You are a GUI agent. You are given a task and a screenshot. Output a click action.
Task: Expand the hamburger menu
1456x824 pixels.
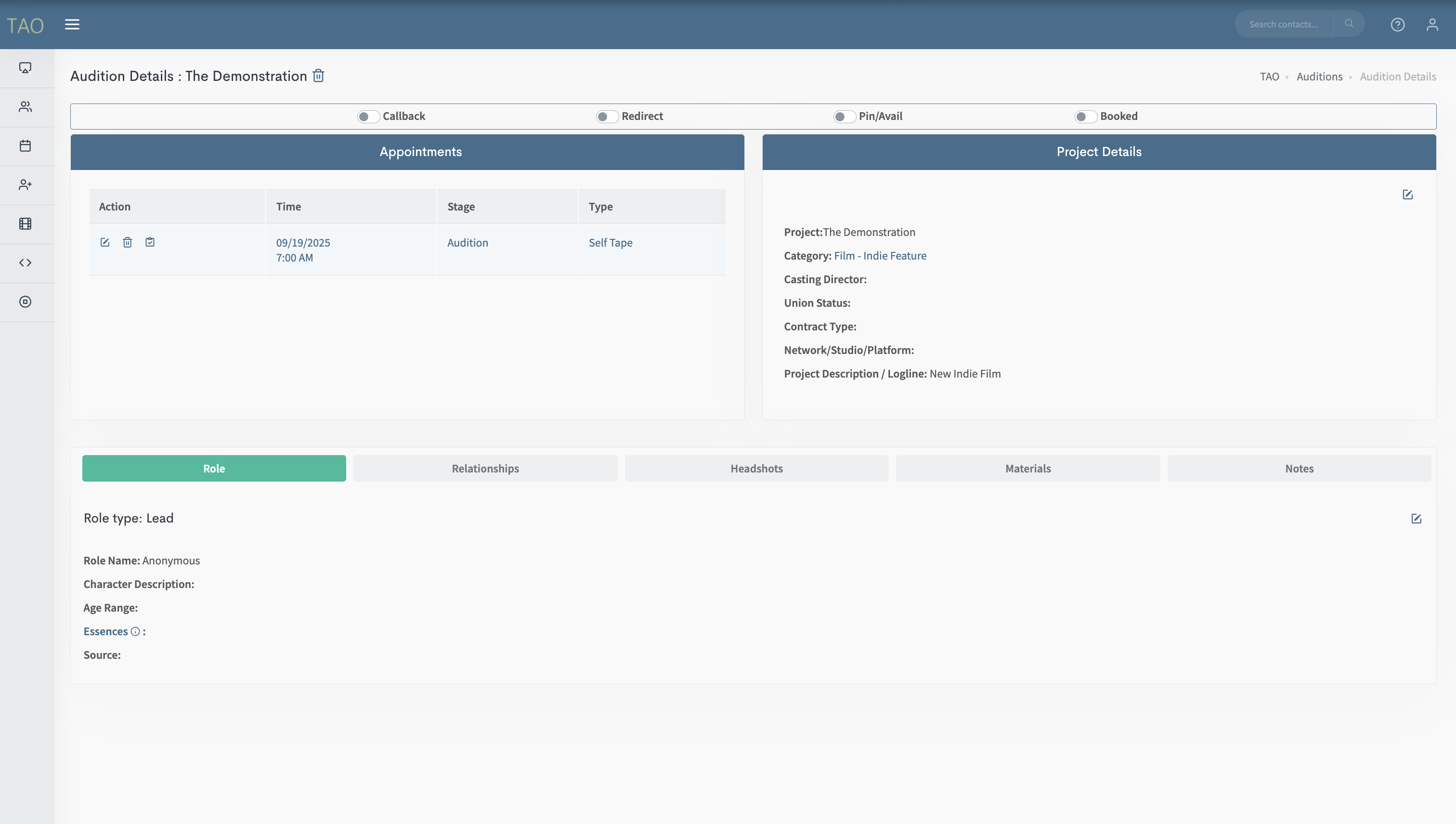click(x=72, y=25)
